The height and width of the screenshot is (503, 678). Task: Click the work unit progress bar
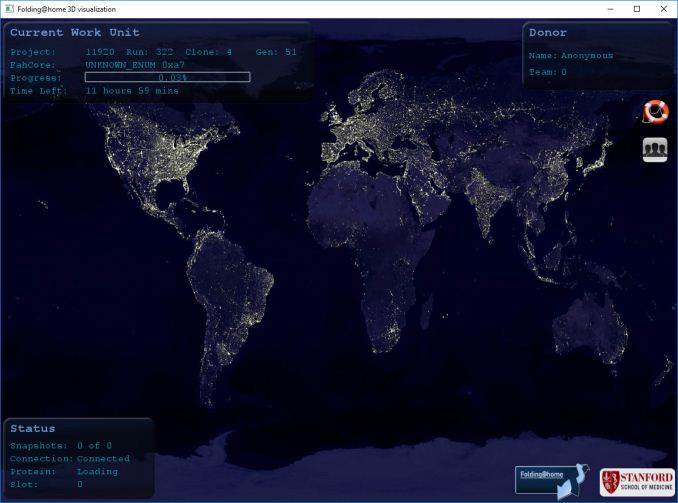(x=167, y=77)
